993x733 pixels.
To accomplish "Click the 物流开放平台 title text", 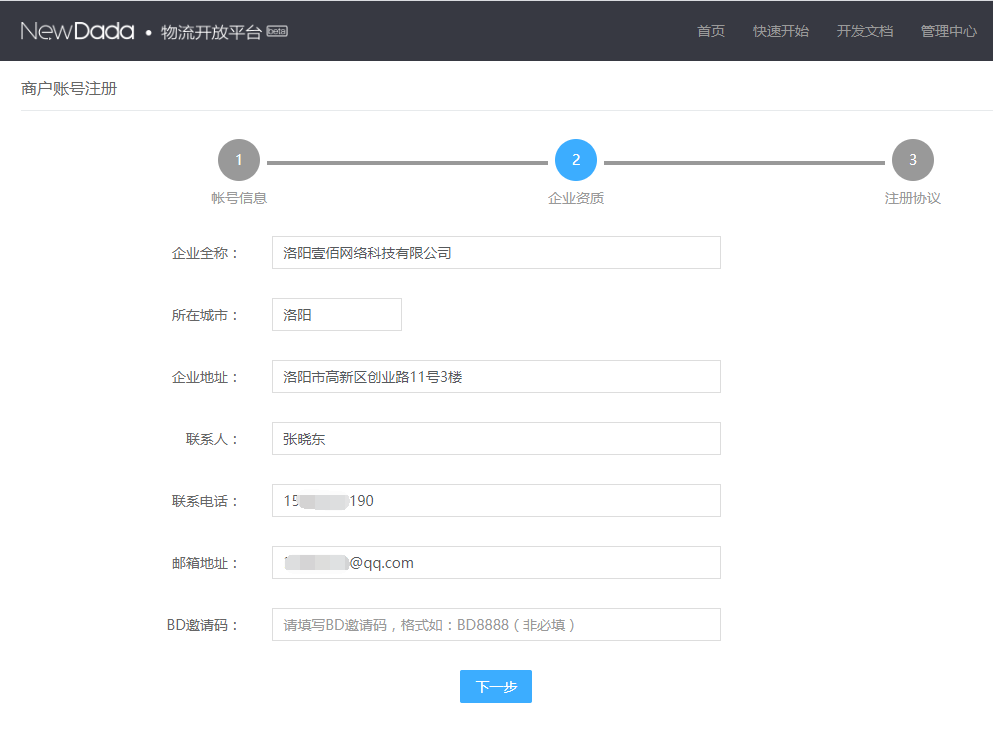I will [x=211, y=32].
